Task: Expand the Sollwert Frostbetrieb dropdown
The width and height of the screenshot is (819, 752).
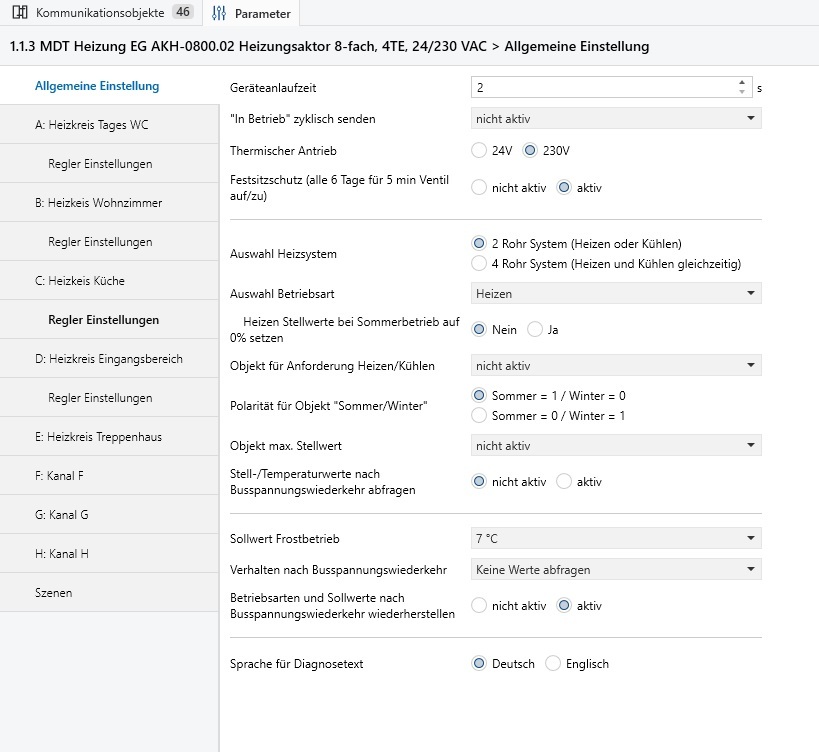Action: pyautogui.click(x=616, y=539)
